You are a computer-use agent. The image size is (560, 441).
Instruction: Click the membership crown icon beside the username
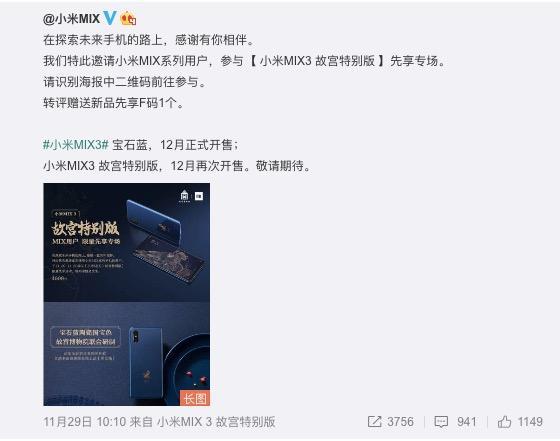point(128,18)
